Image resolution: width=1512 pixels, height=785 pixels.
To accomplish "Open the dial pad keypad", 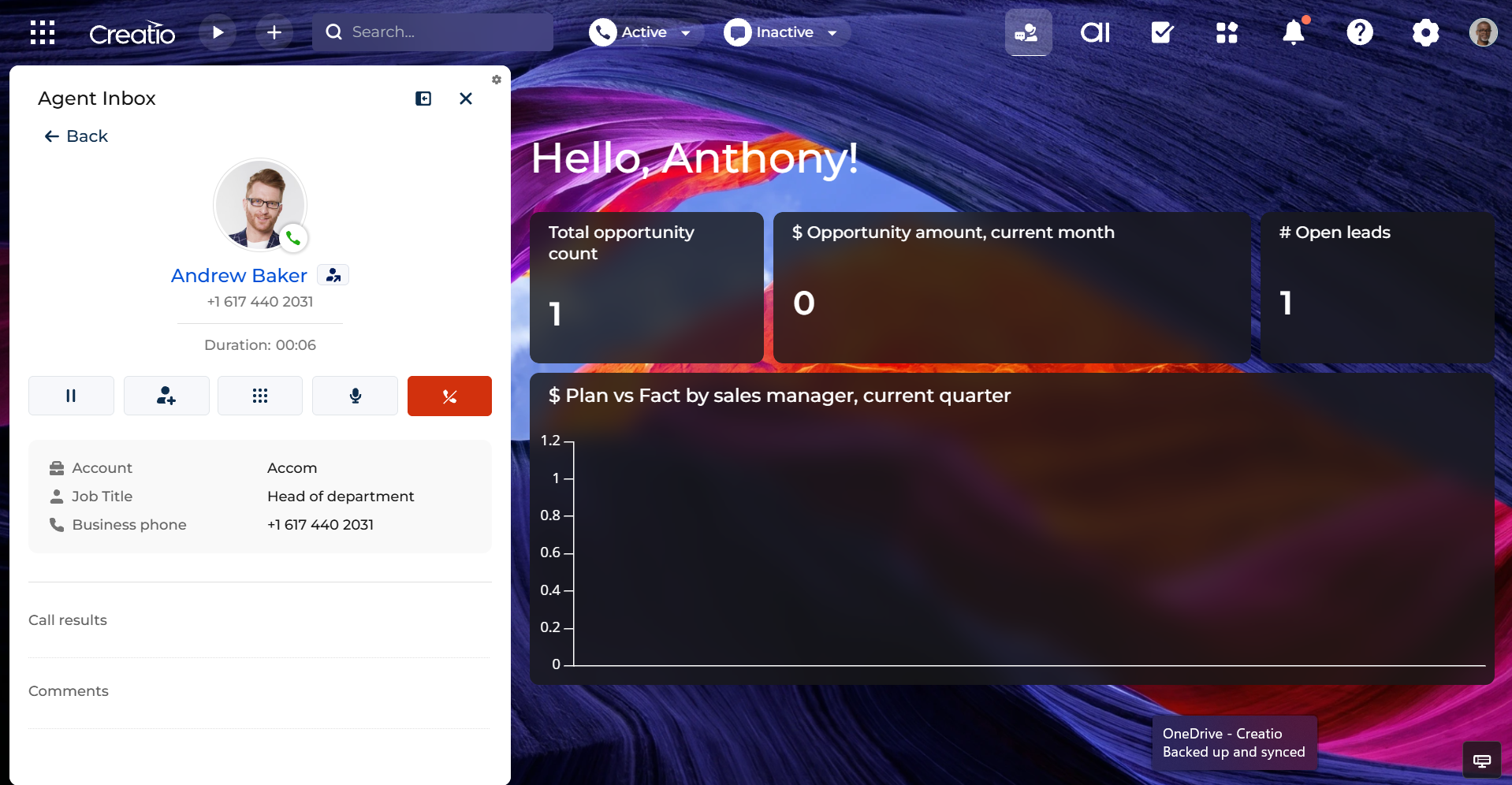I will pos(260,396).
